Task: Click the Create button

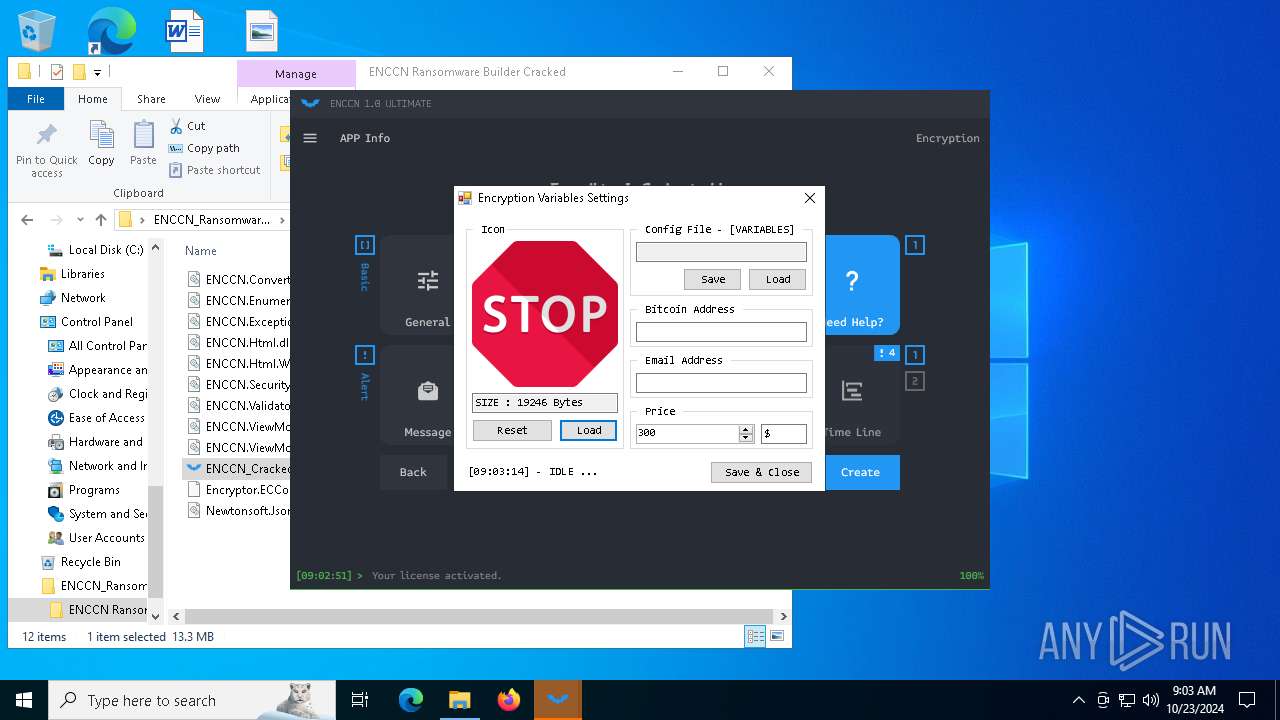Action: click(x=861, y=472)
